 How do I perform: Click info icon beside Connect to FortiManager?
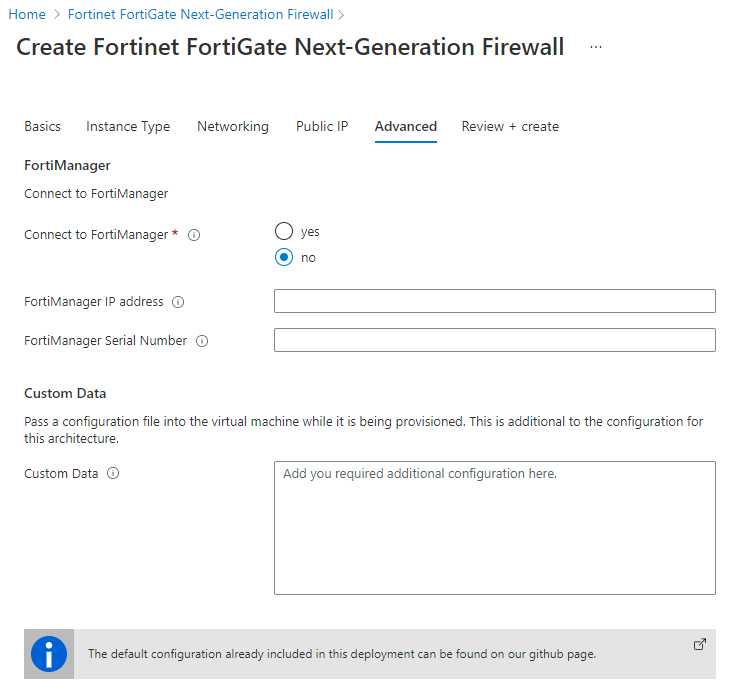(x=194, y=235)
